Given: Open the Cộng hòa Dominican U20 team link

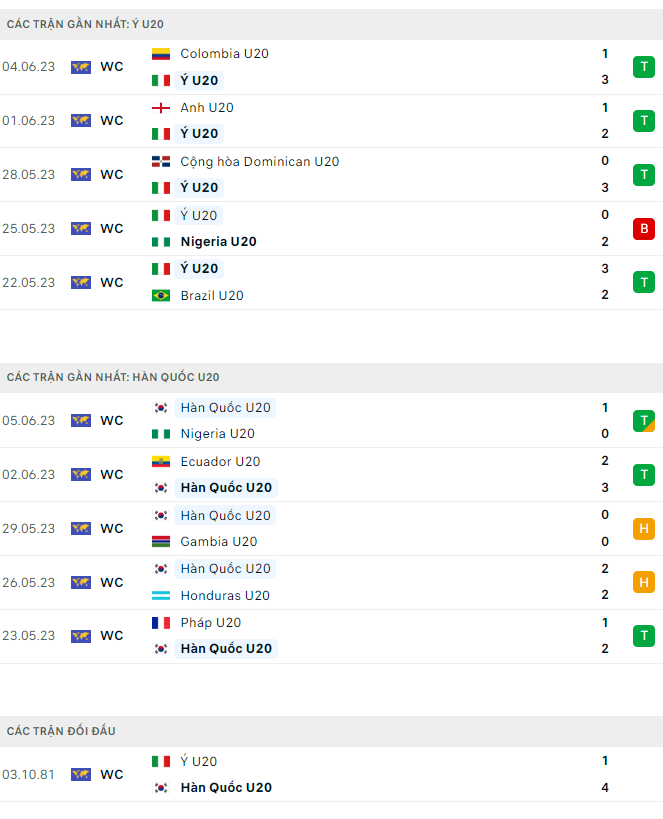Looking at the screenshot, I should [x=259, y=162].
